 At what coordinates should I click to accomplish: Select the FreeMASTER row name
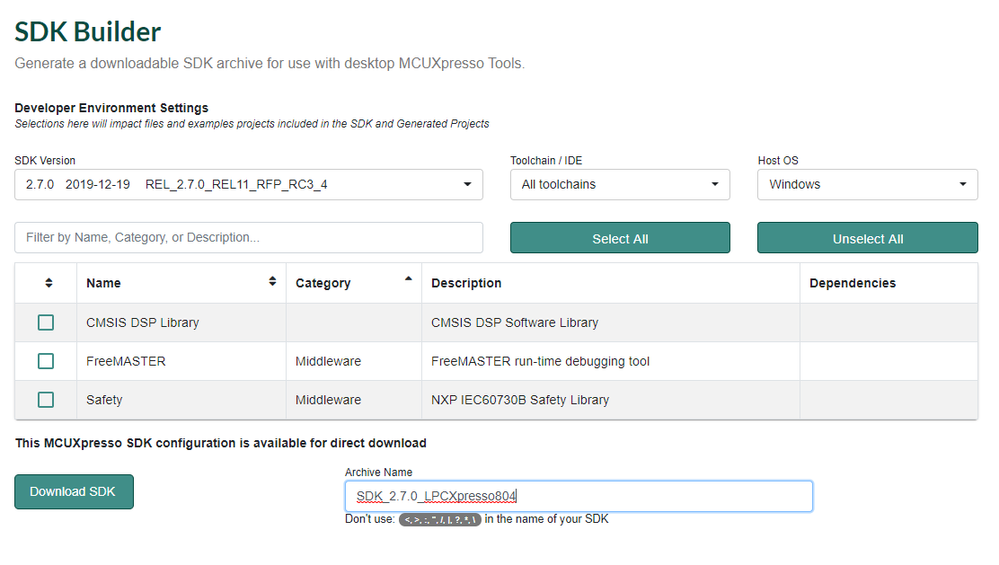click(126, 361)
